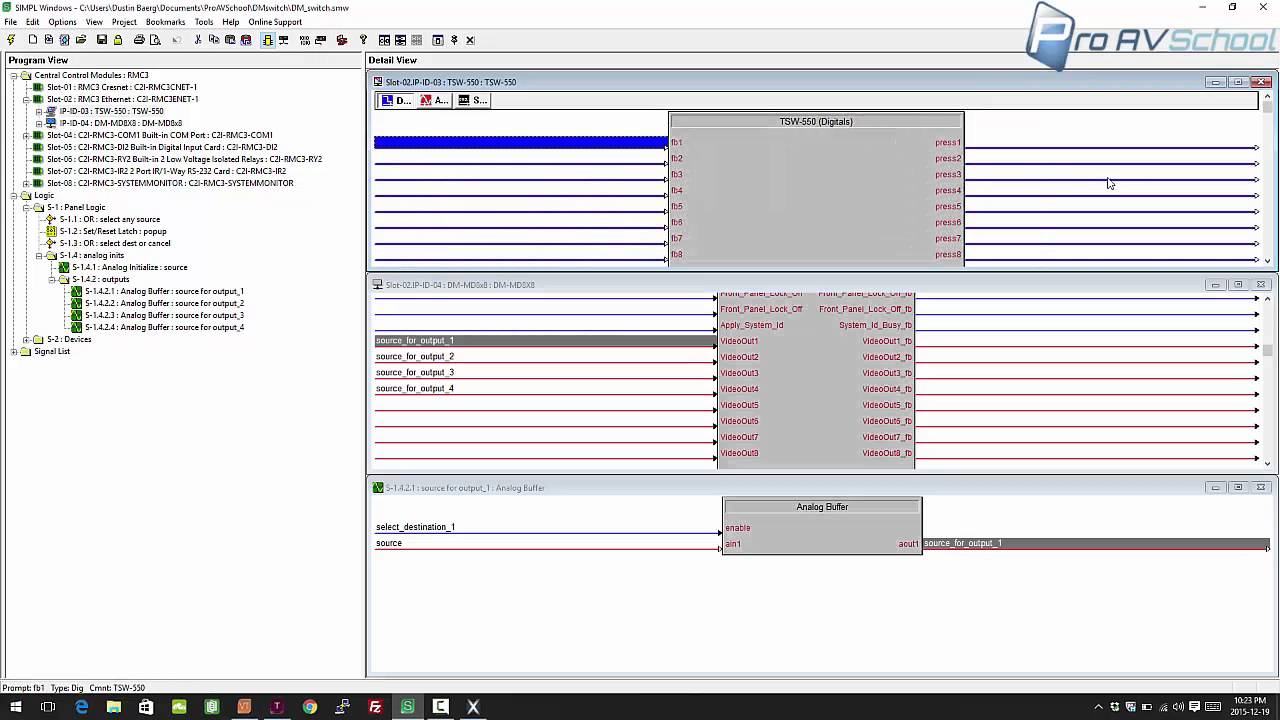
Task: Collapse the S-1.4 analog inits folder
Action: pyautogui.click(x=38, y=255)
